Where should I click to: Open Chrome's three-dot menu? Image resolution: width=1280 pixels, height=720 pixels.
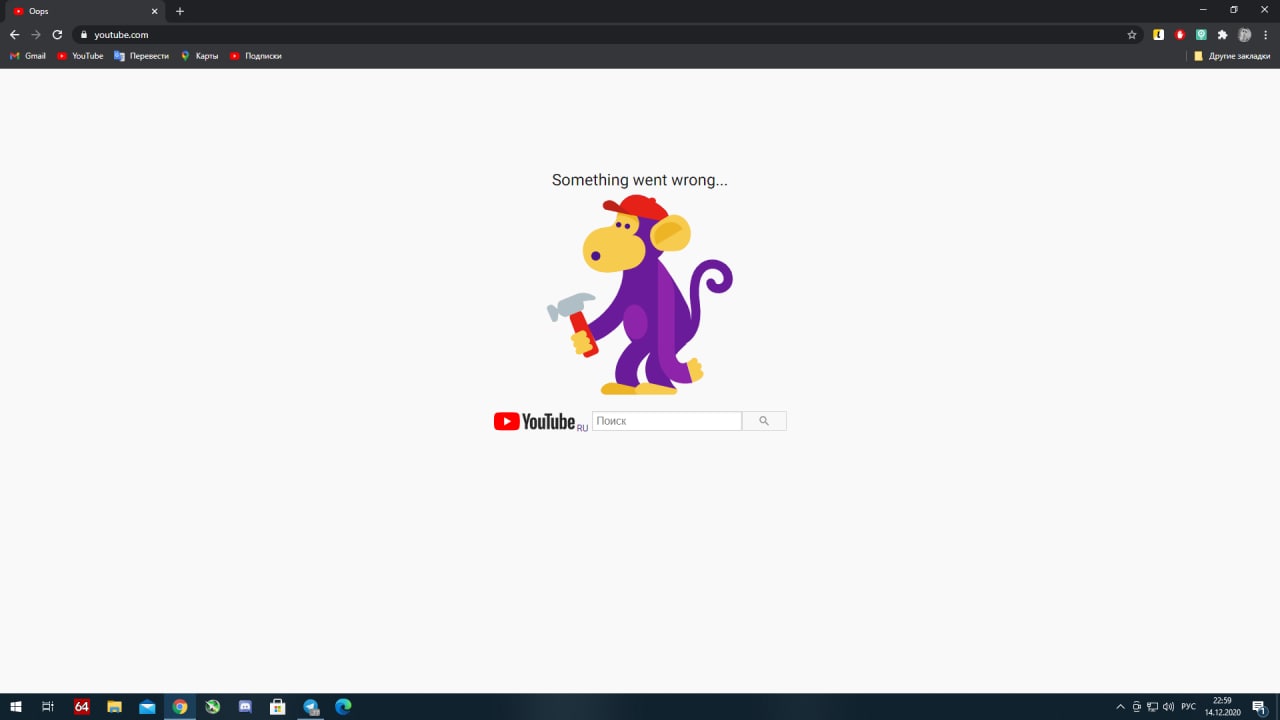1265,34
